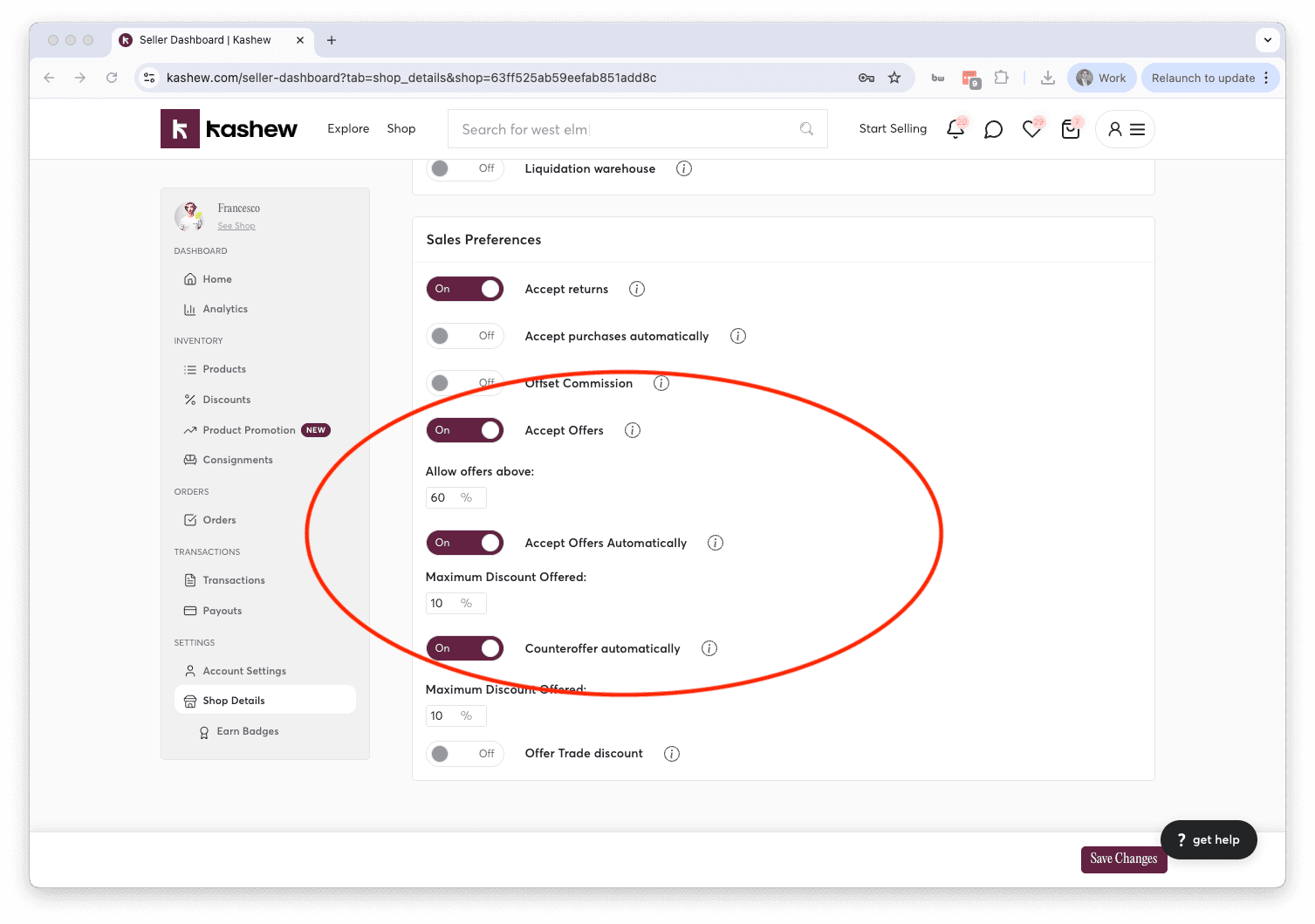
Task: Show info for Counteroffer automatically
Action: [x=709, y=648]
